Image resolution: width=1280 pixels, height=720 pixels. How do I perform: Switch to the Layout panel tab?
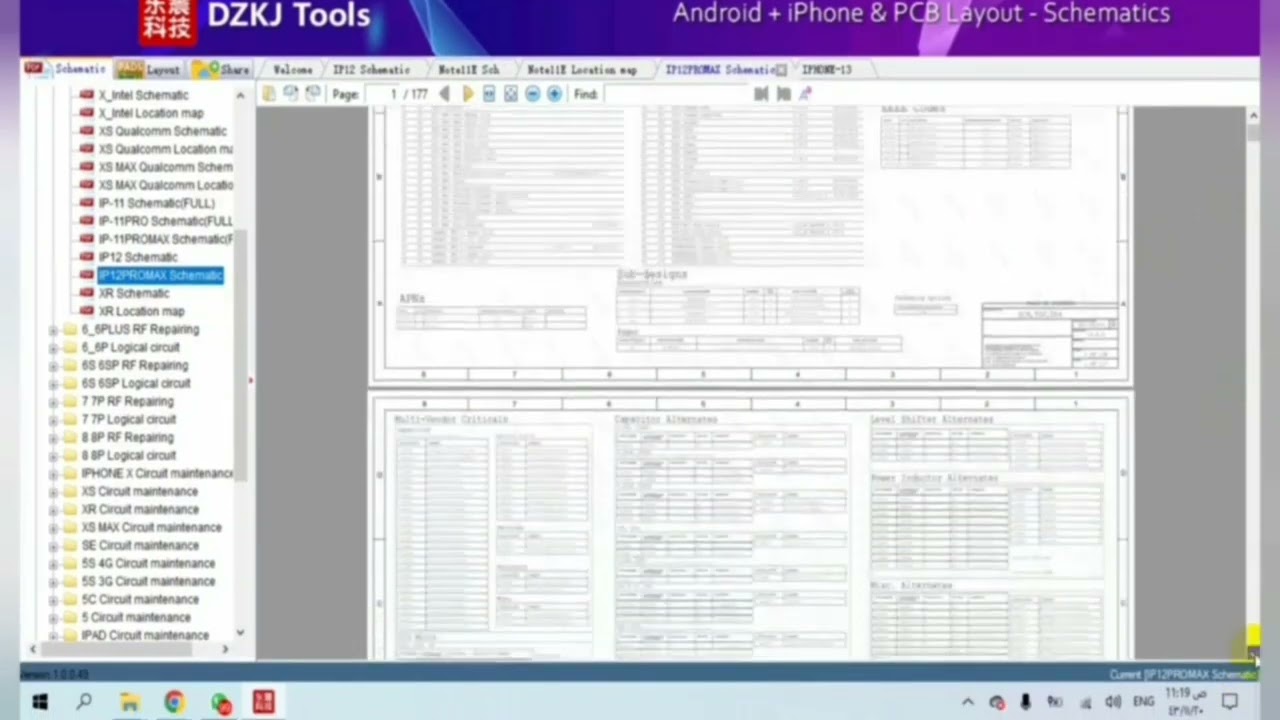[150, 69]
